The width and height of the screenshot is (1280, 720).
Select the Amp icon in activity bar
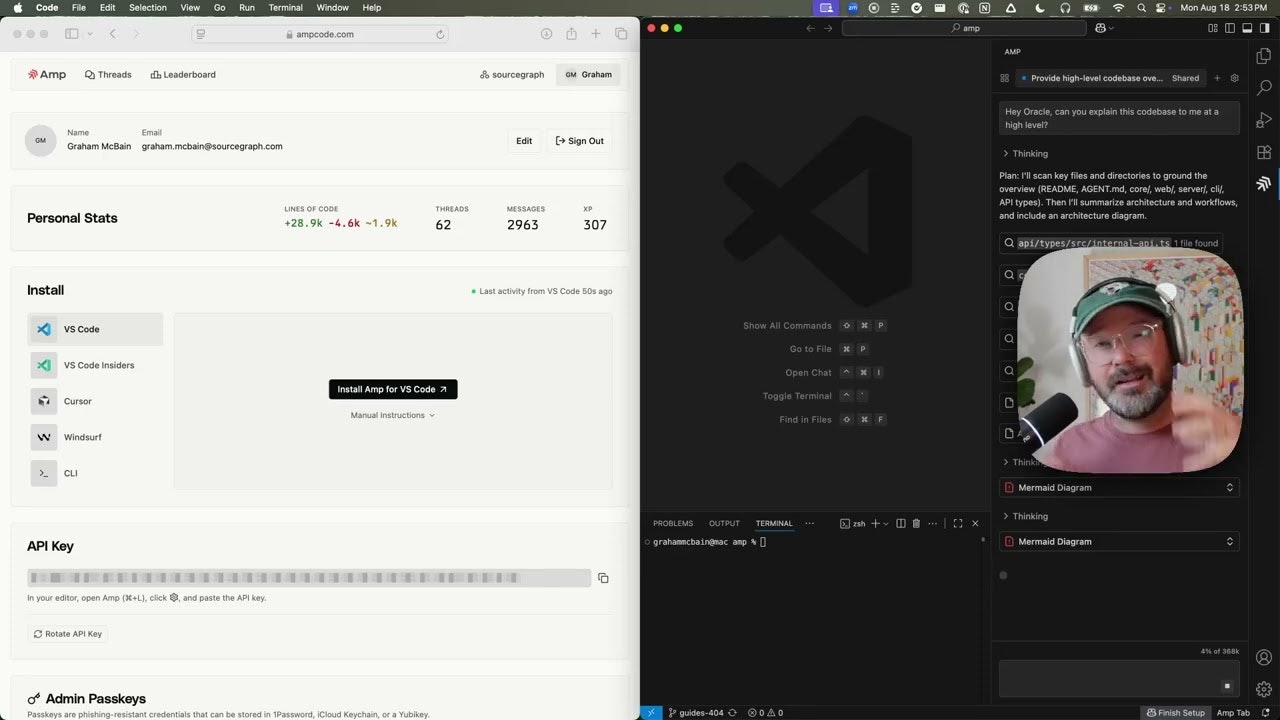[x=1264, y=184]
